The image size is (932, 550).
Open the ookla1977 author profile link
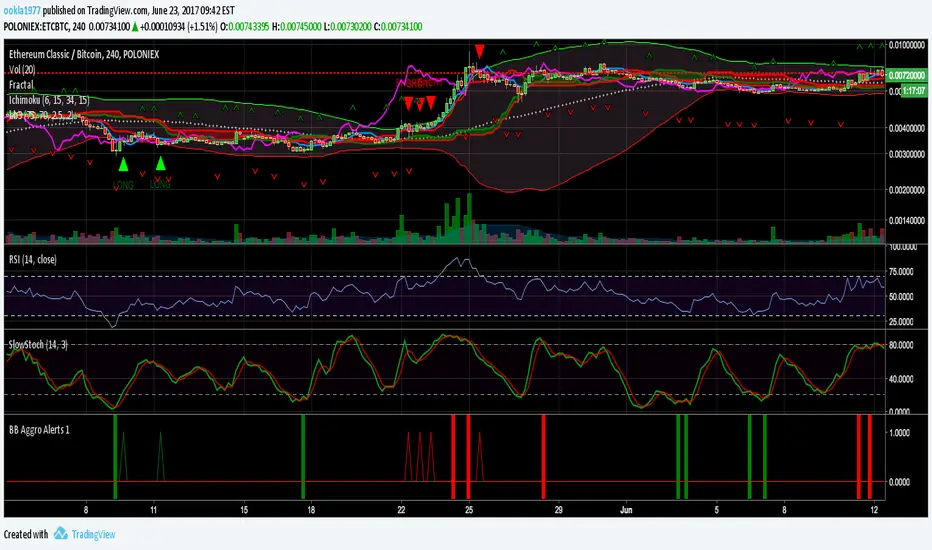coord(22,10)
